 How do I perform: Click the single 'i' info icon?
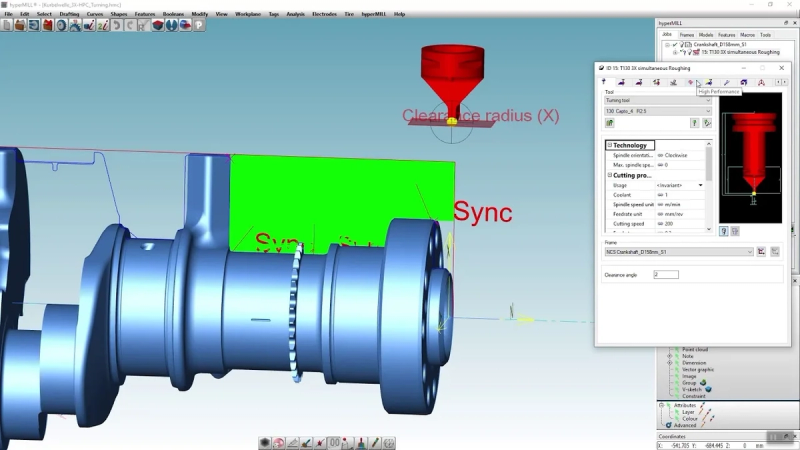pos(89,25)
